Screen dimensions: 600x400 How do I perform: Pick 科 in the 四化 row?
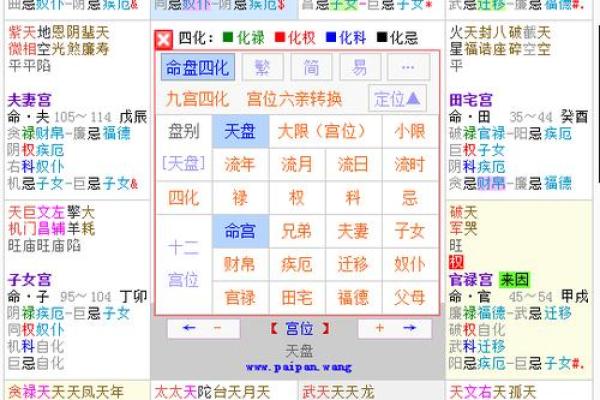(354, 198)
